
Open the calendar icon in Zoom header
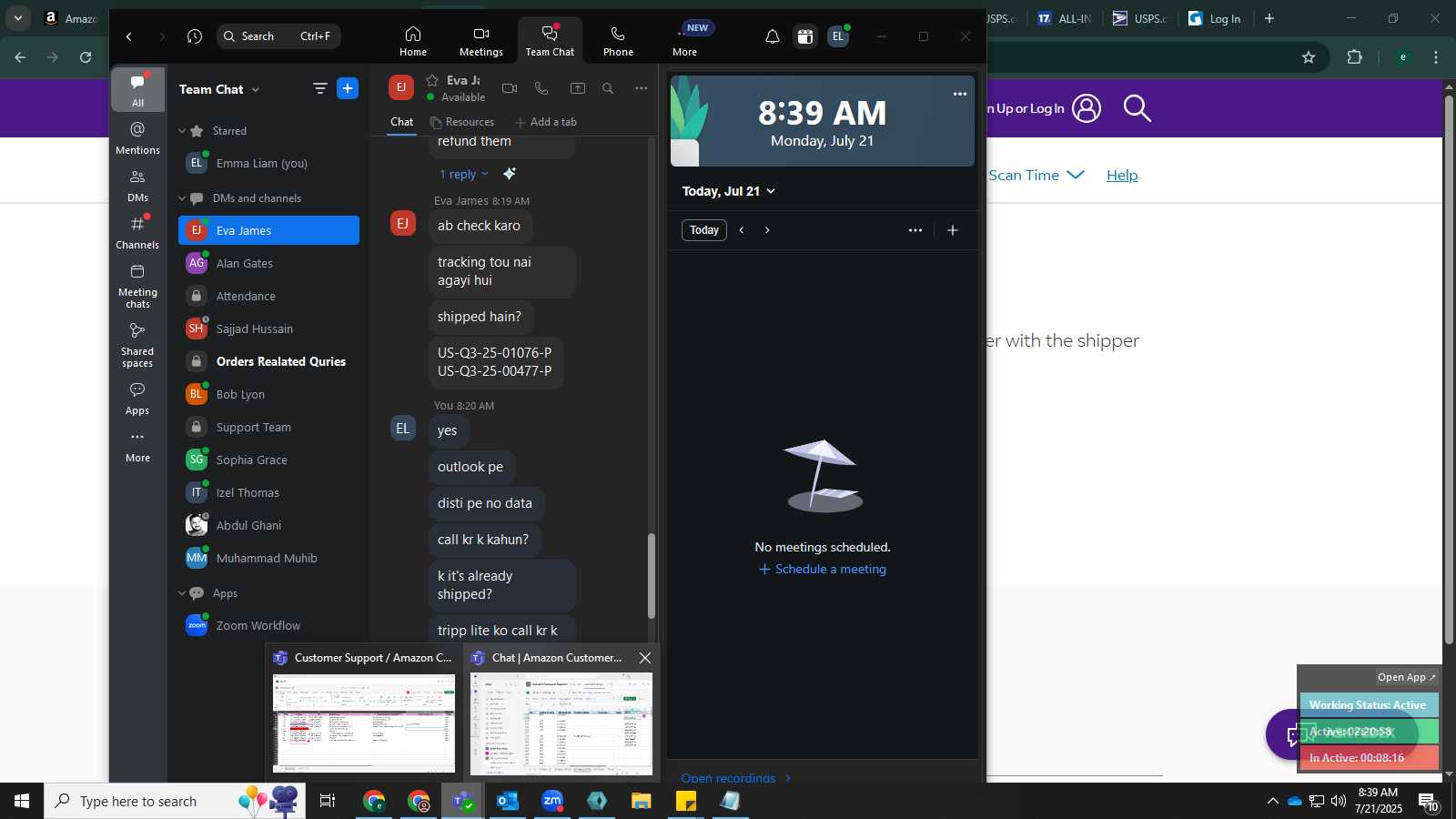pyautogui.click(x=804, y=36)
